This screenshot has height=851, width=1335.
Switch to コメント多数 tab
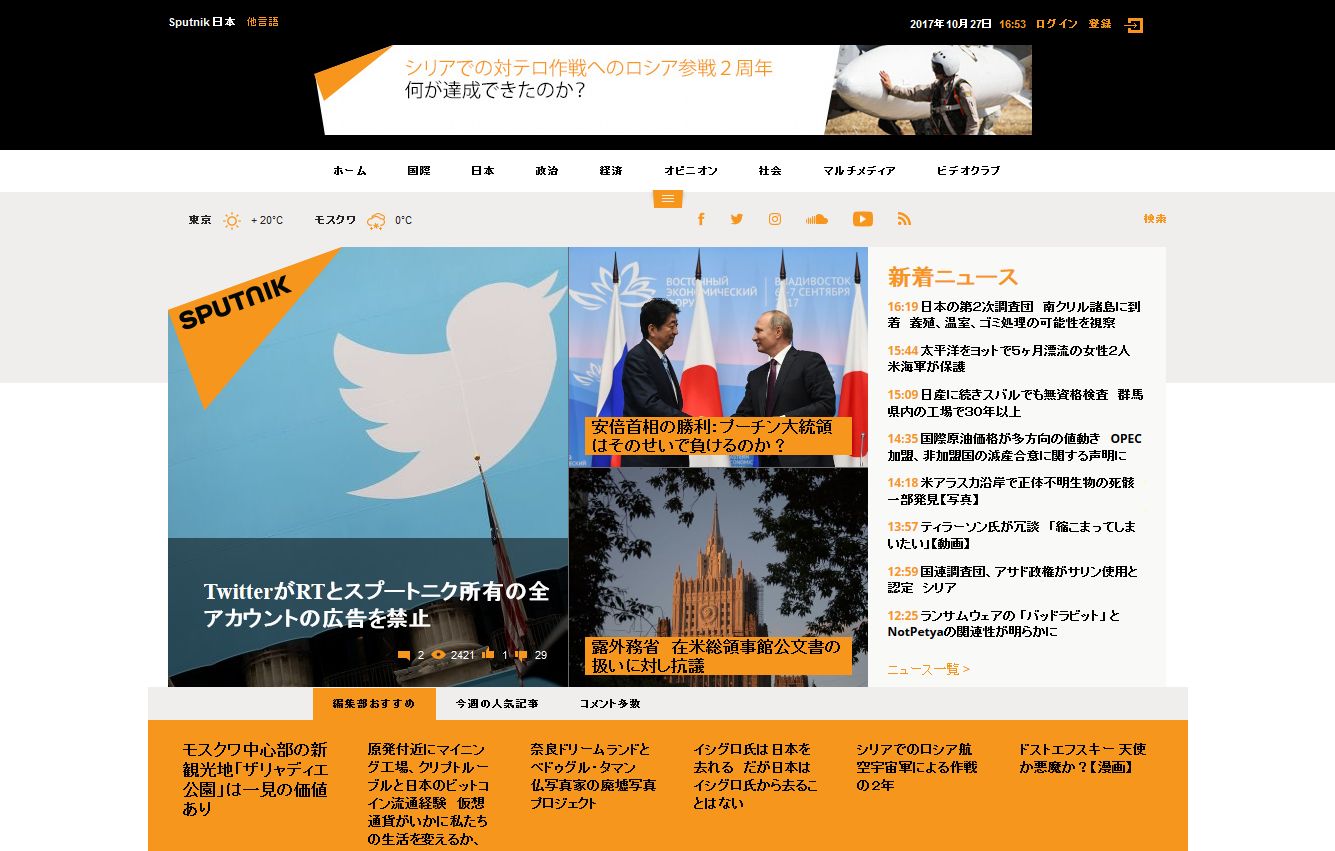coord(610,704)
